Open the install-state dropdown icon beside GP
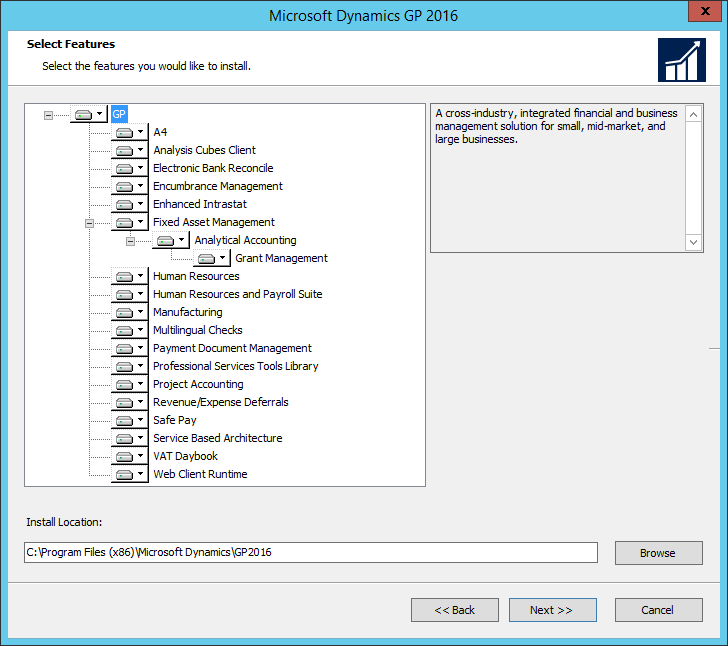 point(89,114)
